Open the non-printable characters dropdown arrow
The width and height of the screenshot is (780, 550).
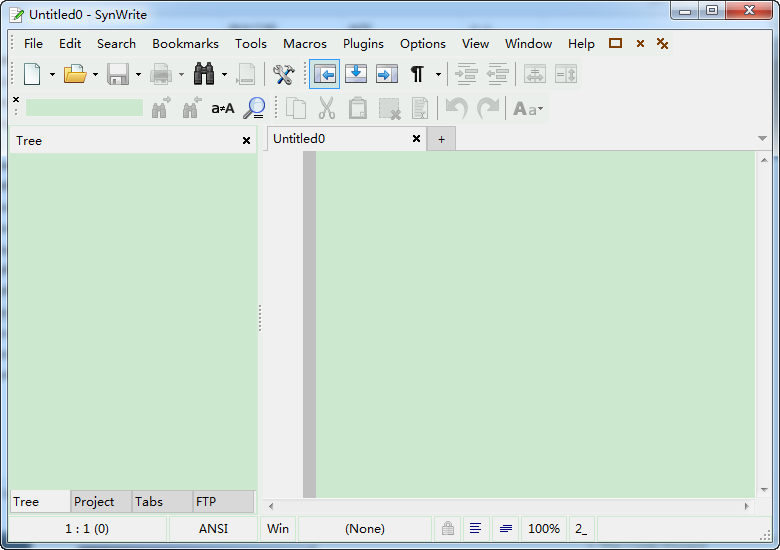pyautogui.click(x=438, y=75)
